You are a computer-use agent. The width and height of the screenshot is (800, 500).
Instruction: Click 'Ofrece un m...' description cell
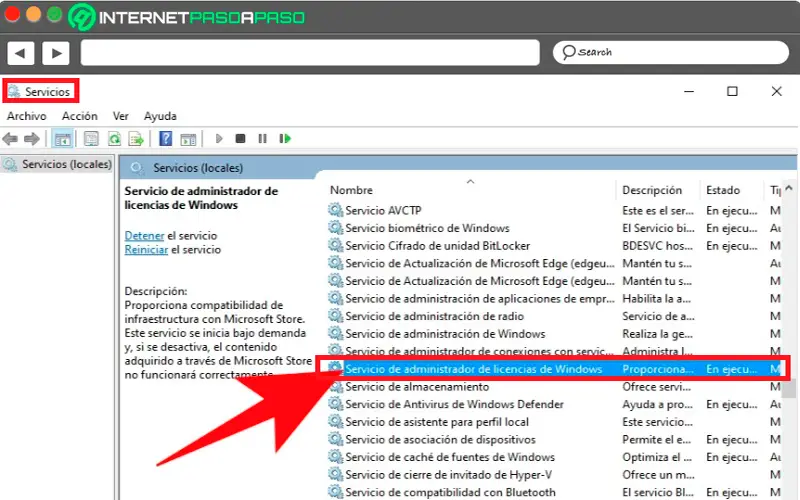(x=658, y=474)
